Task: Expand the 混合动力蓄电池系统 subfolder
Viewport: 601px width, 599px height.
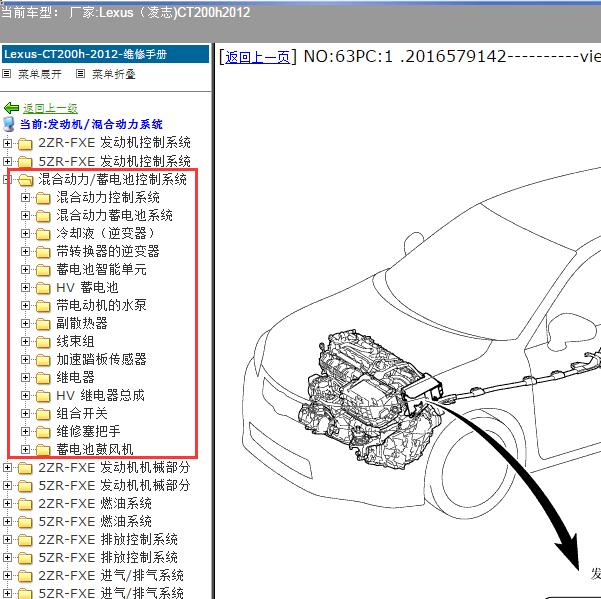Action: click(x=25, y=215)
